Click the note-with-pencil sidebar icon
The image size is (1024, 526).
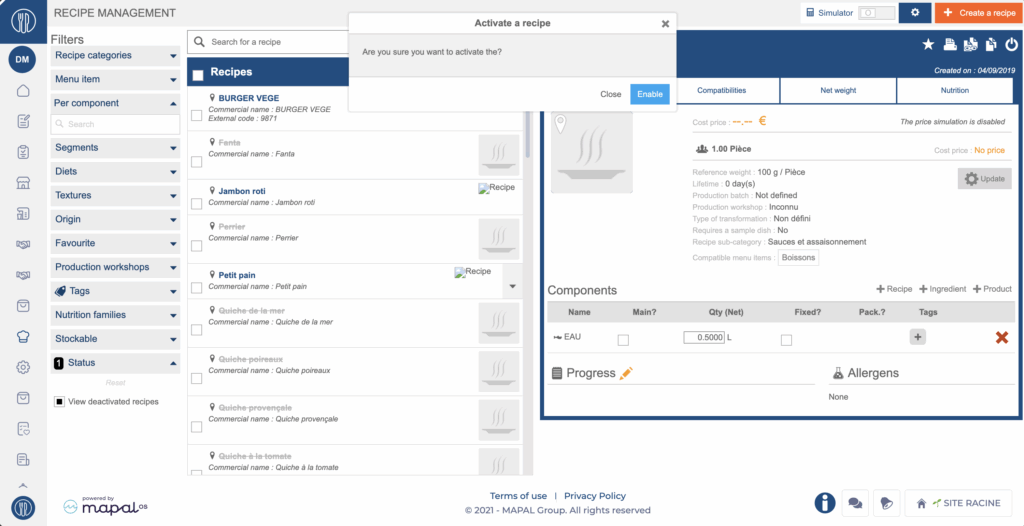point(23,121)
